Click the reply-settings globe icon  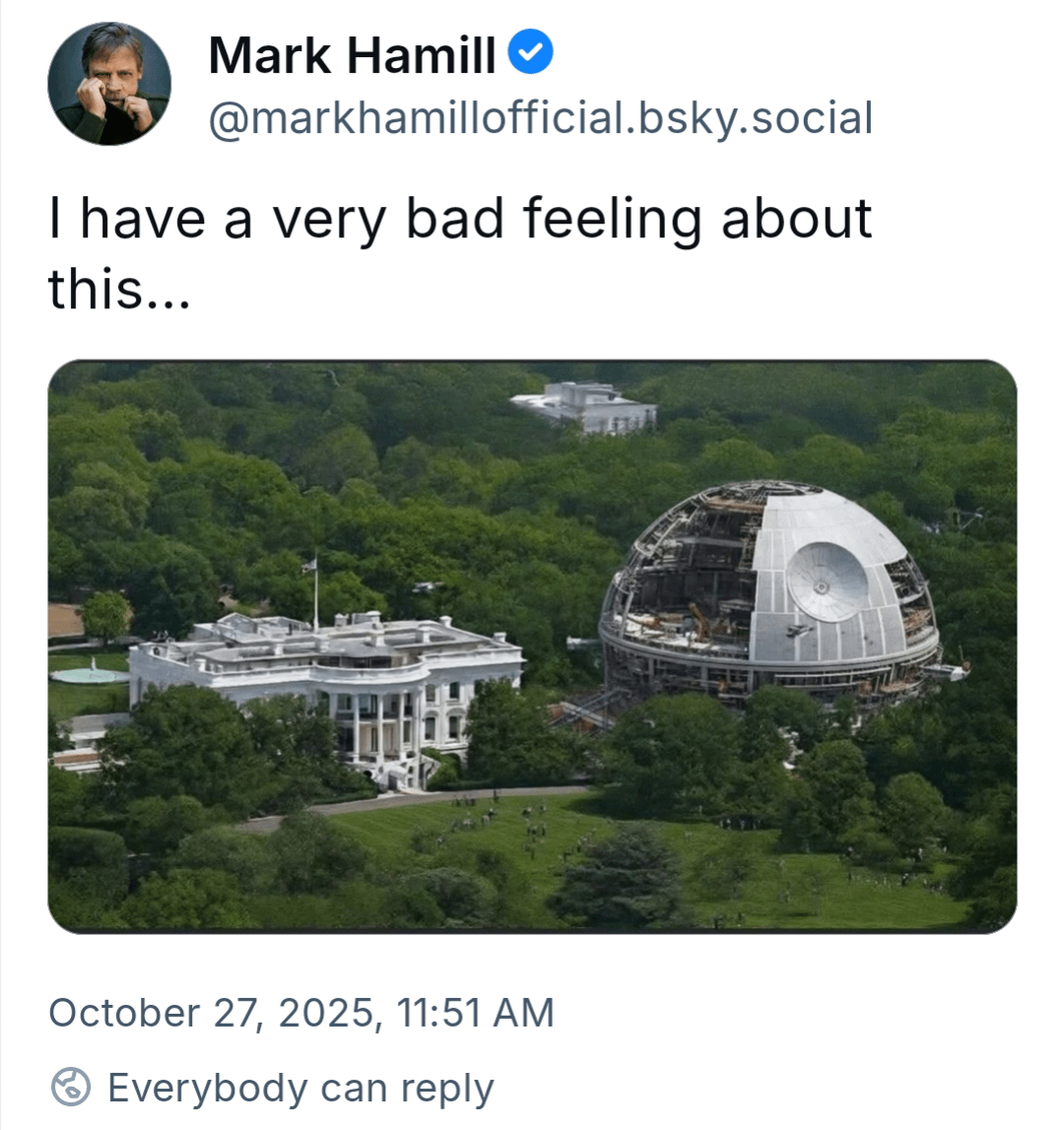point(70,1089)
